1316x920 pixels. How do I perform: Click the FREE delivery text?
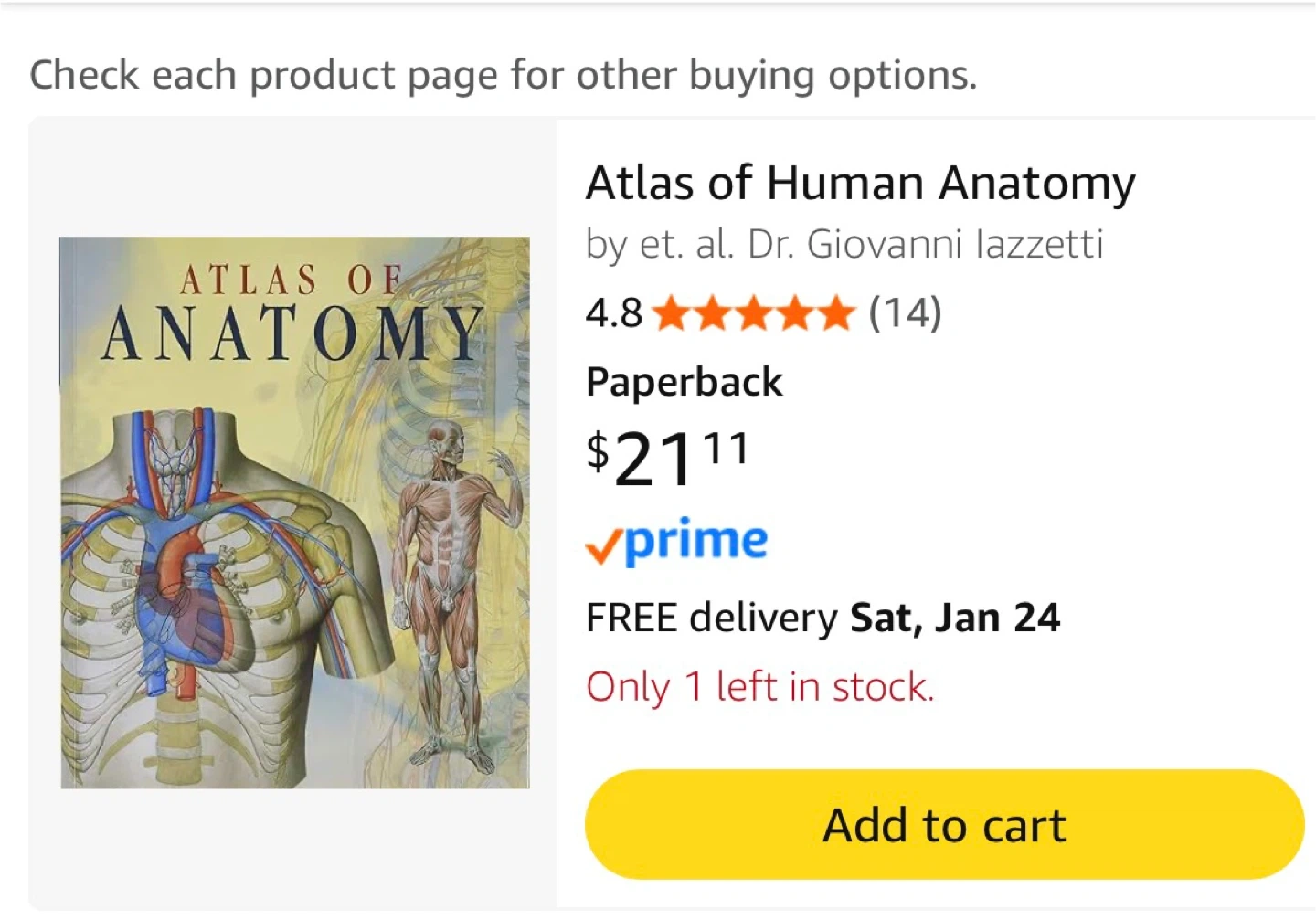coord(711,618)
